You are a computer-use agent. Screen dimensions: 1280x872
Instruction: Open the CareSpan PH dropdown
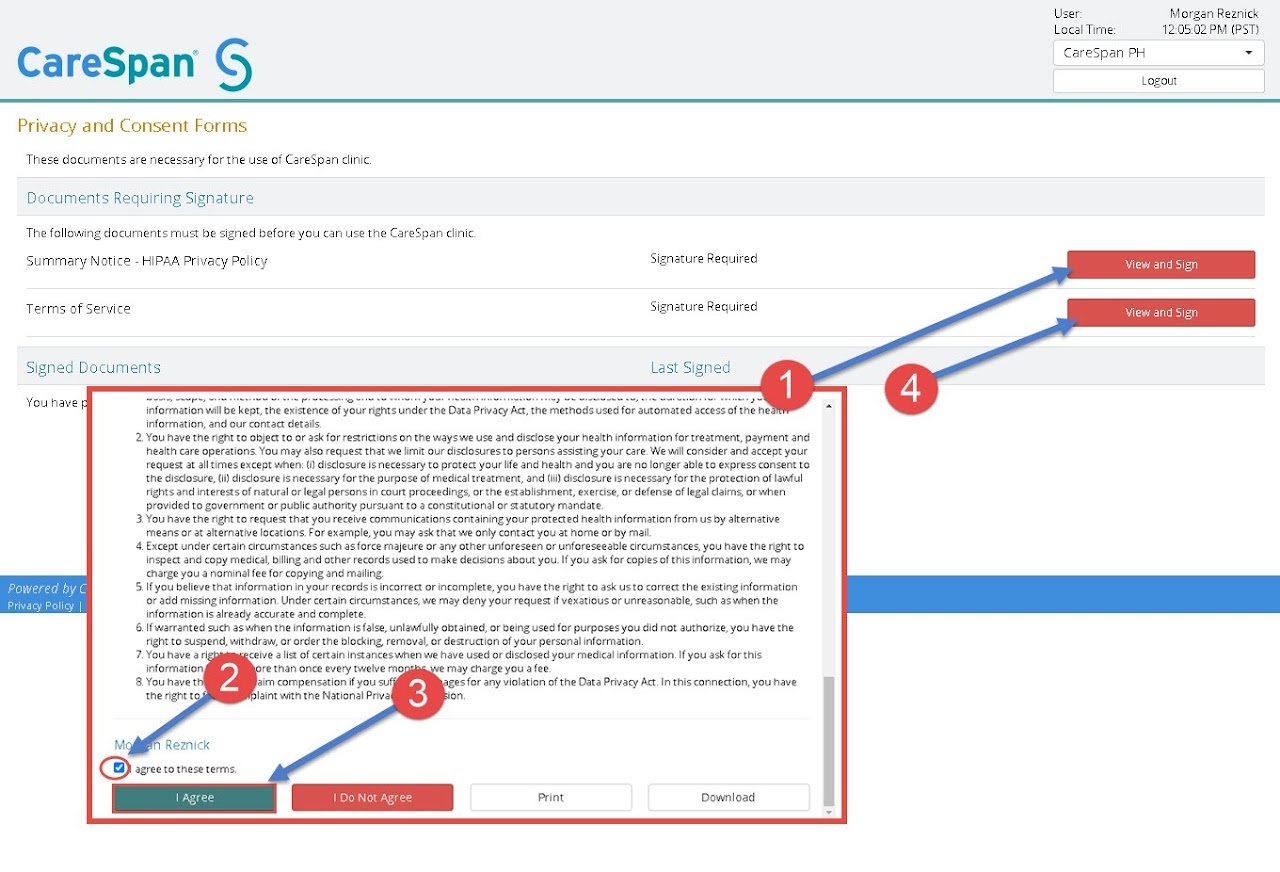(1159, 53)
